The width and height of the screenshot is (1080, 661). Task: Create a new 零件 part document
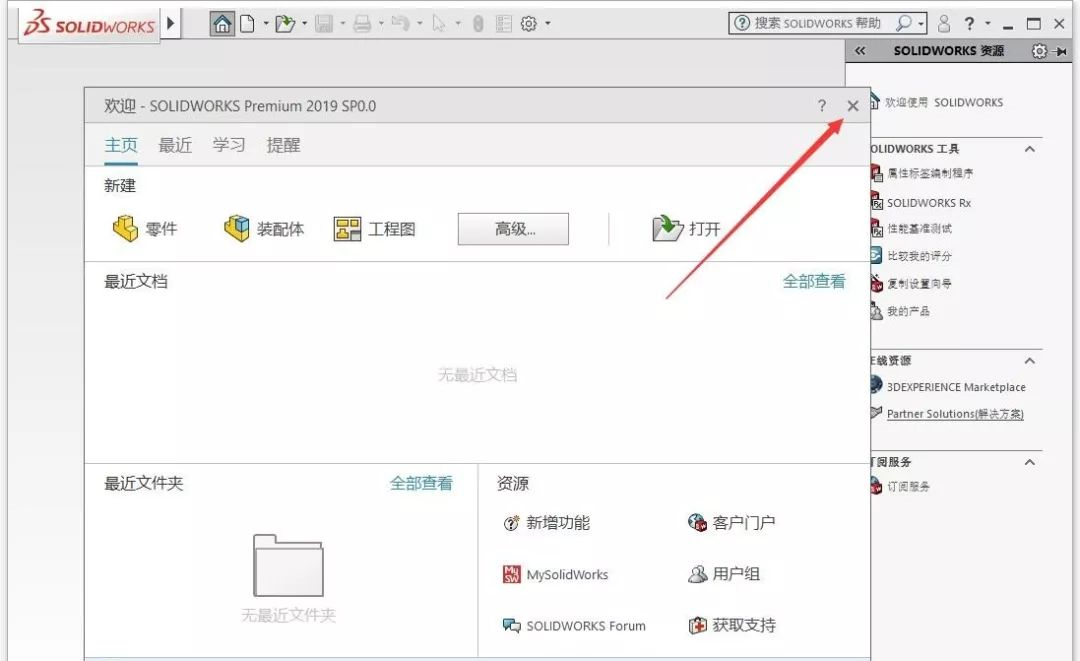(x=145, y=229)
